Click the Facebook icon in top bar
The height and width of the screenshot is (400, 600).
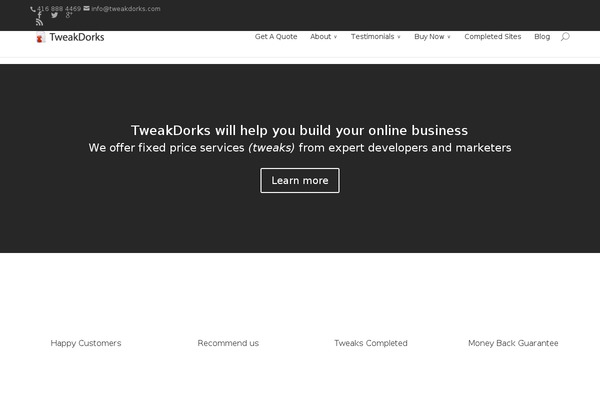point(39,15)
